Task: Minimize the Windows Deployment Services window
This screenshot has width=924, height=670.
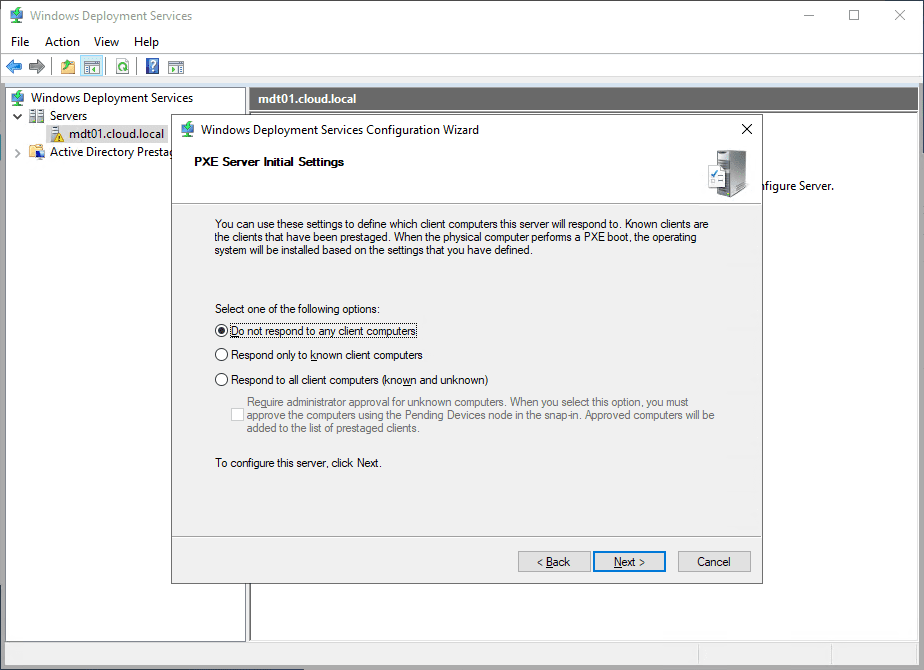Action: 809,15
